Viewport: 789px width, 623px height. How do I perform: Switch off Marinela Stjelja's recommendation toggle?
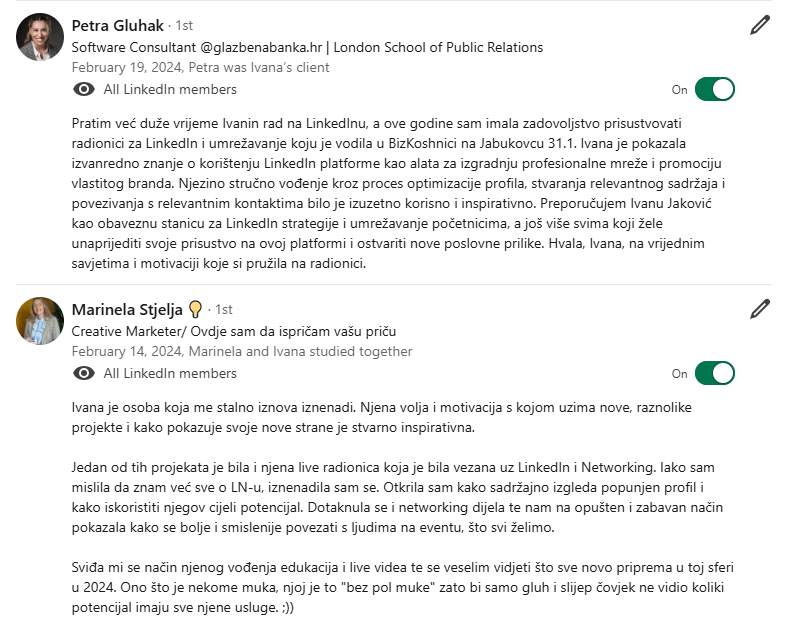click(x=715, y=373)
